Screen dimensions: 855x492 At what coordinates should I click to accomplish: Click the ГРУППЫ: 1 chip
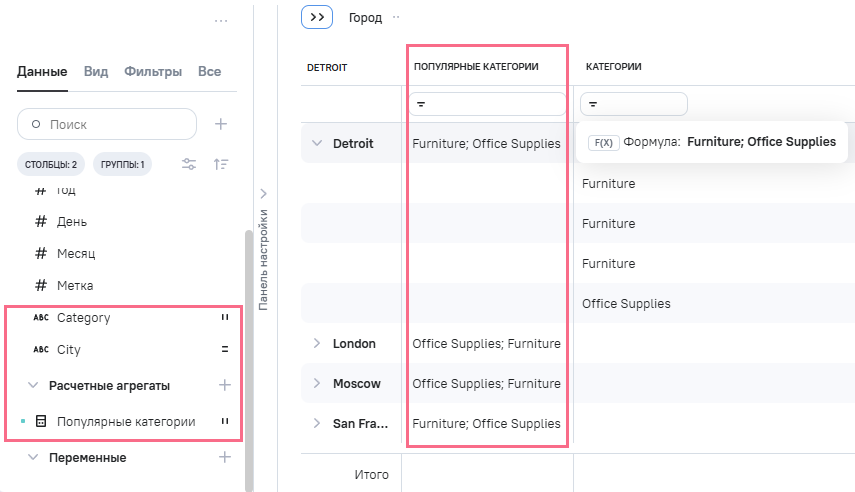[122, 164]
